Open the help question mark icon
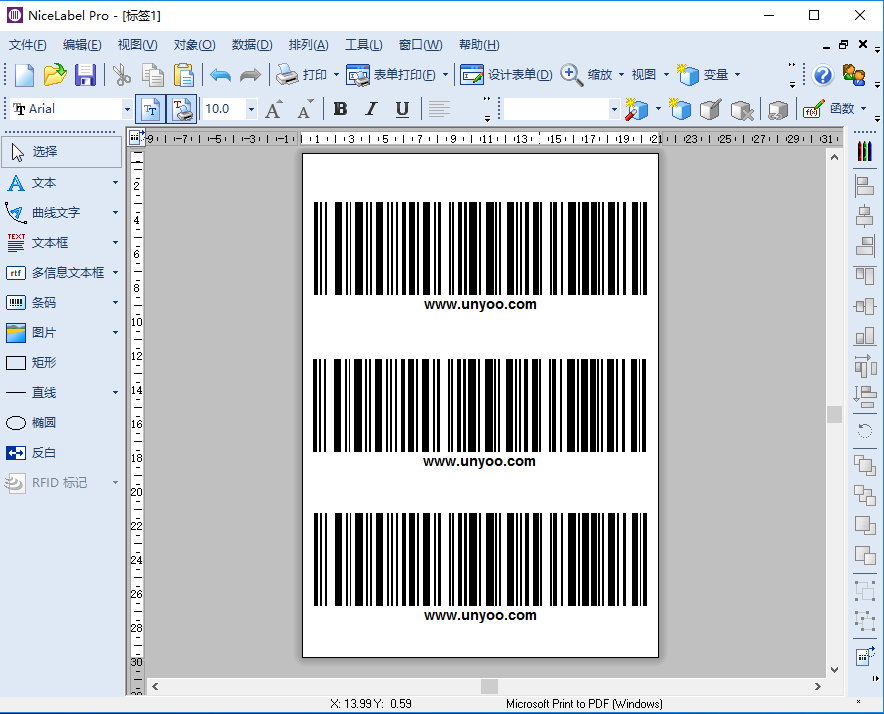This screenshot has width=884, height=714. click(823, 75)
